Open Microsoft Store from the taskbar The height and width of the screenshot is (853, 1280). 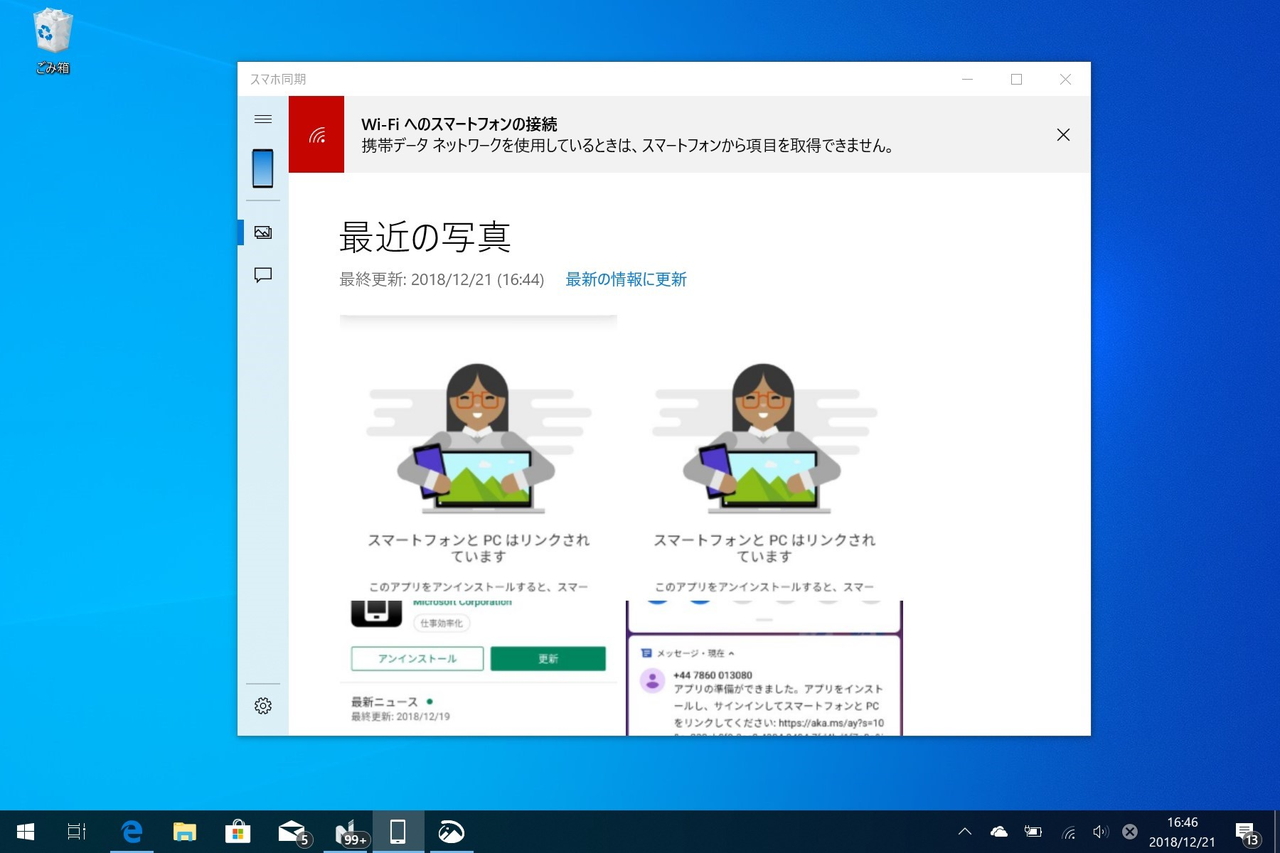click(x=237, y=831)
